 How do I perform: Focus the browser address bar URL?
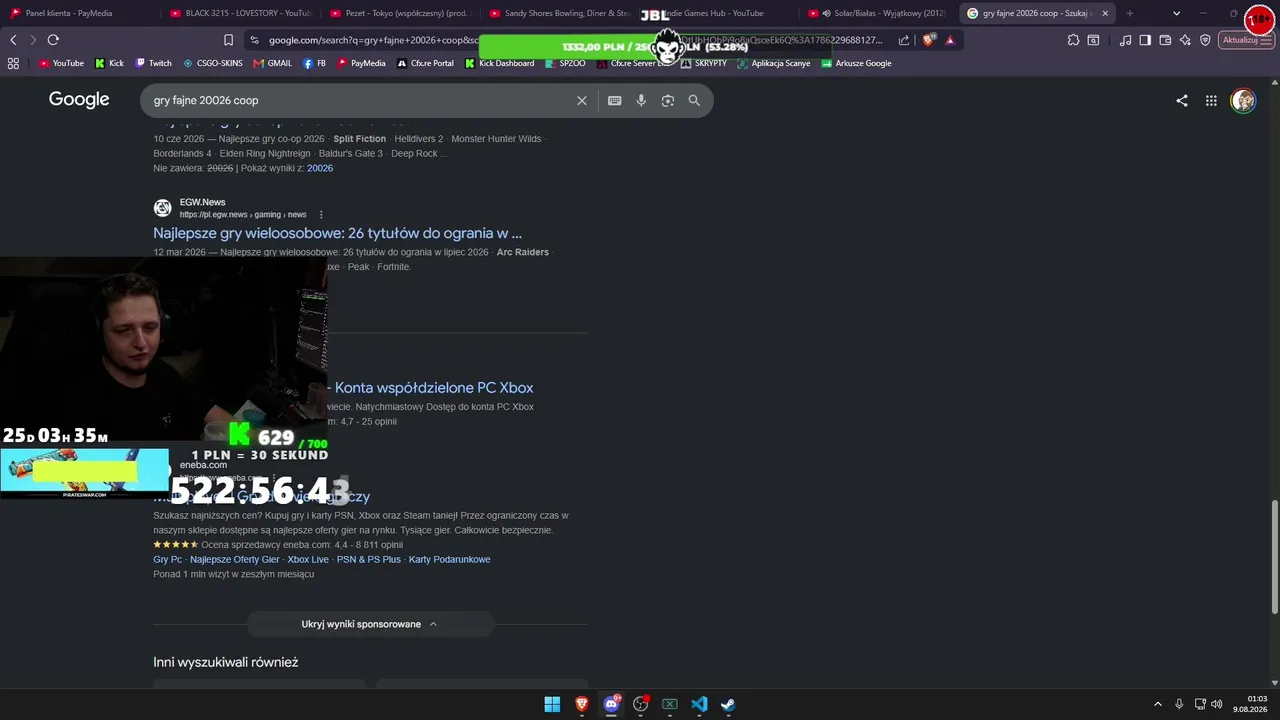(x=575, y=40)
